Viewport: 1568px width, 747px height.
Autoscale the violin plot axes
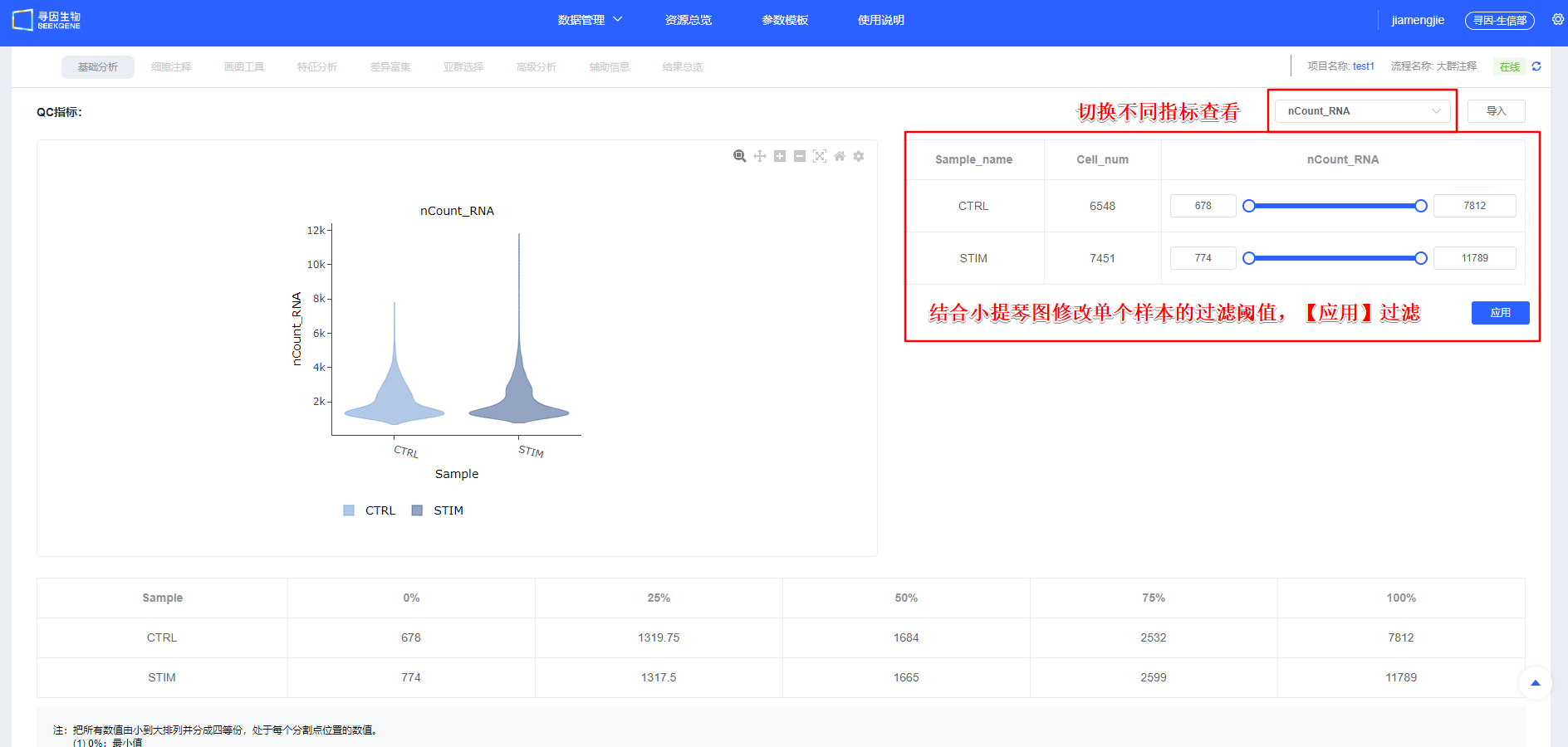820,156
